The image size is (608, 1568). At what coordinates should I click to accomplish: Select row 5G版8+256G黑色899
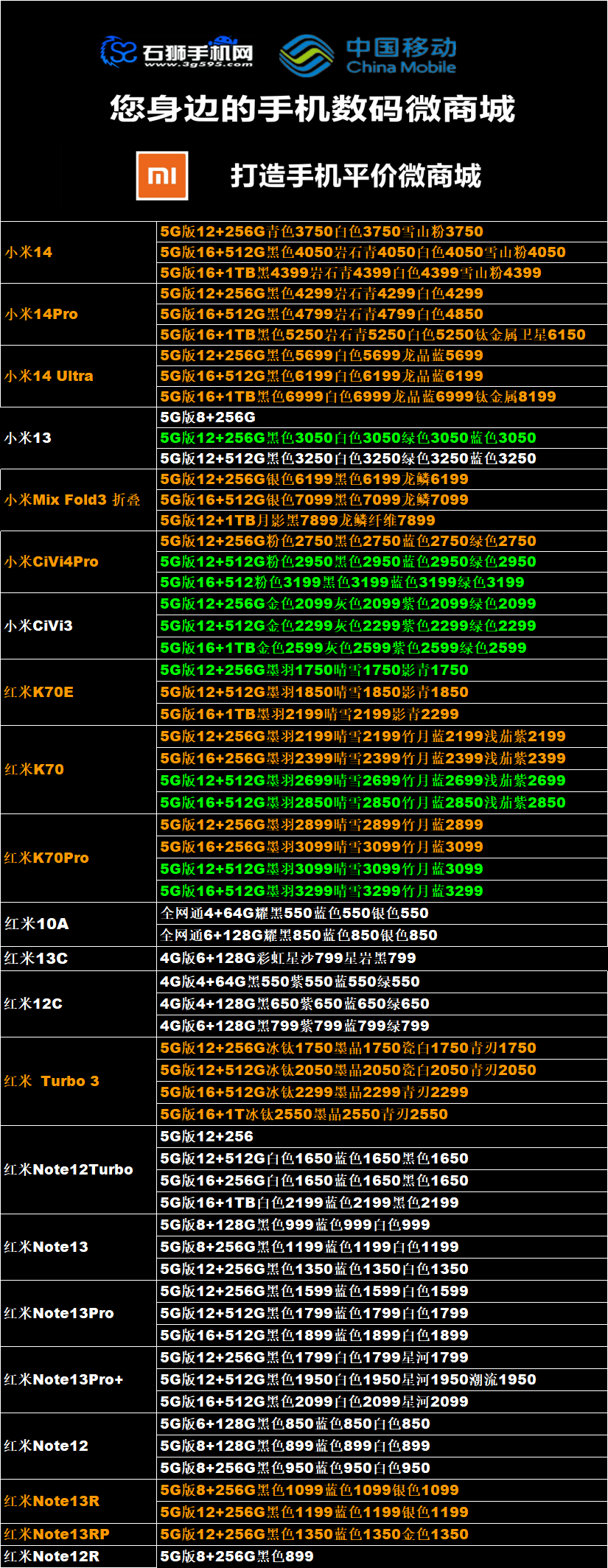382,1556
